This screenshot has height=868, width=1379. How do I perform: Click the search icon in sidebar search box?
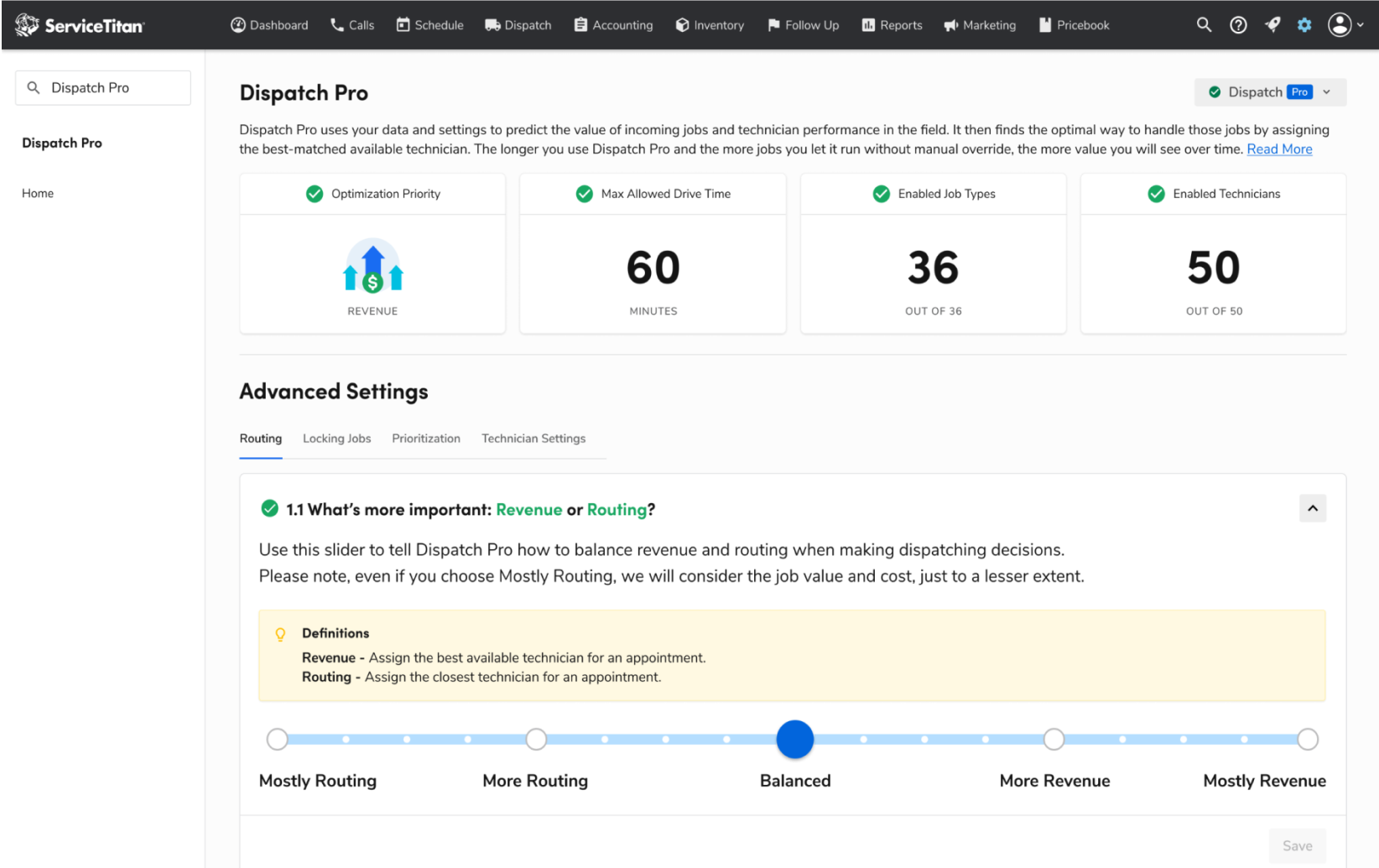pos(34,87)
